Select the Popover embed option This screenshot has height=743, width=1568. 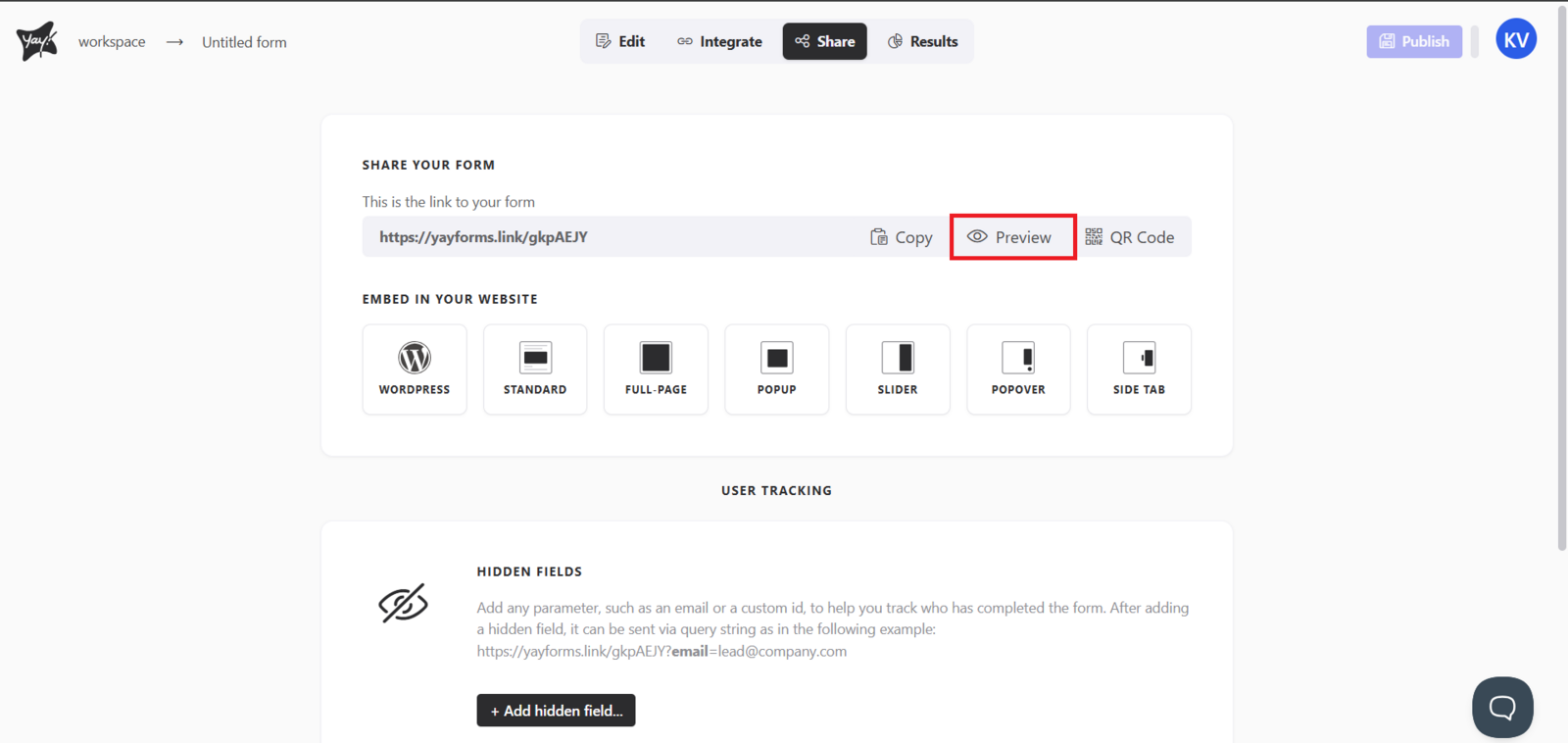1018,370
